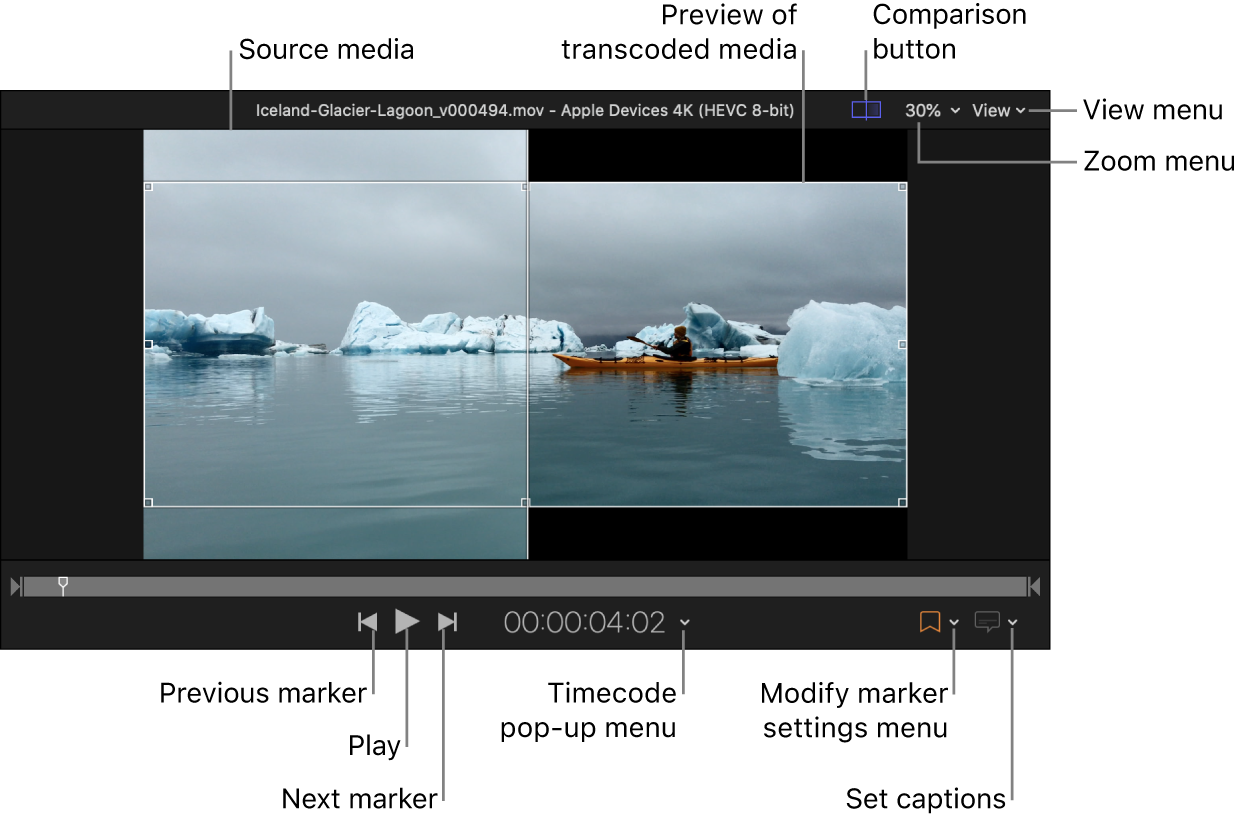Click the timeline In point marker
Image resolution: width=1242 pixels, height=828 pixels.
coord(15,586)
